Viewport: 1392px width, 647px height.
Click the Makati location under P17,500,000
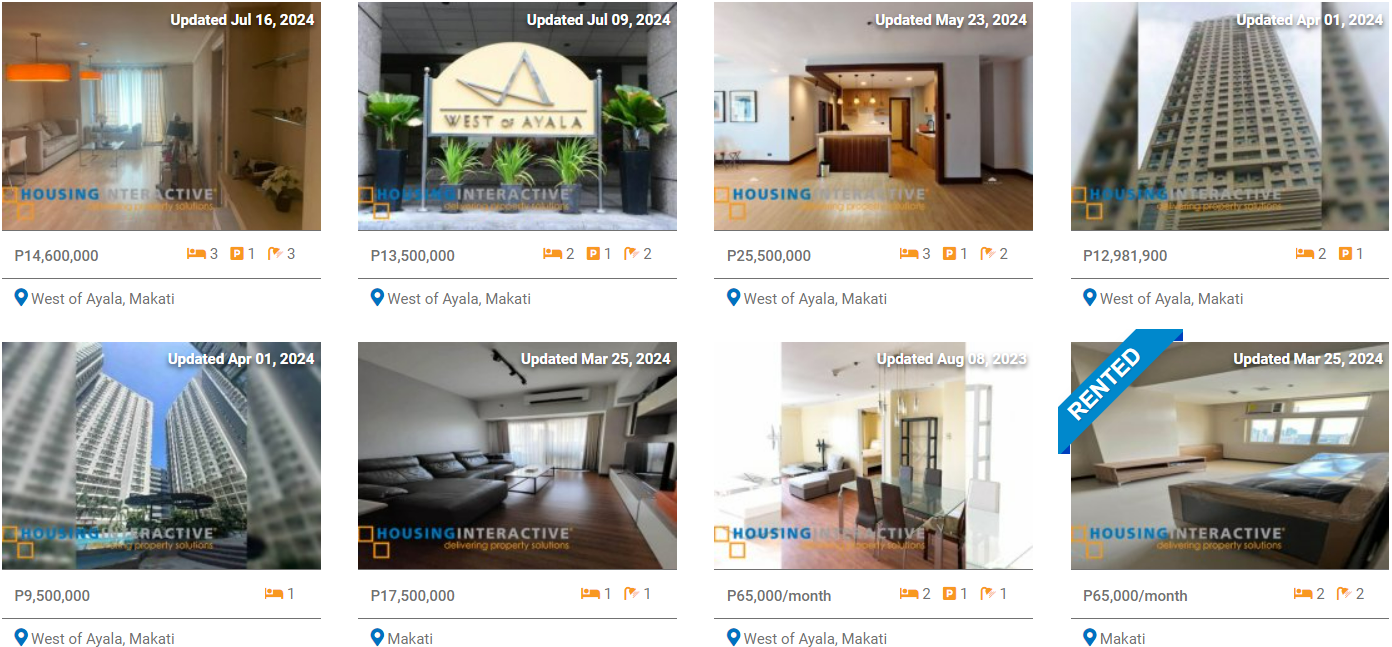[x=410, y=638]
